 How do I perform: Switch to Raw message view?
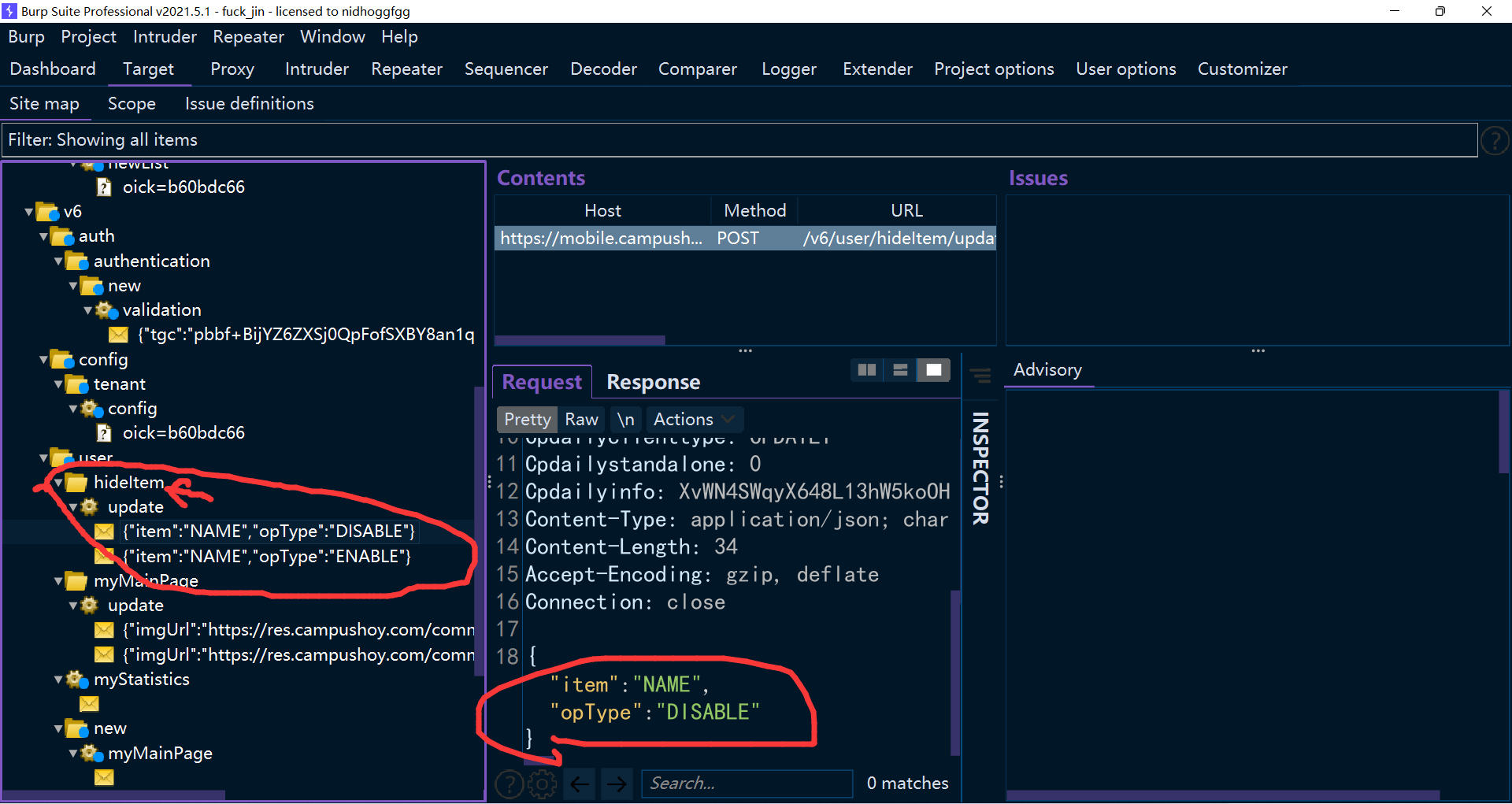[x=581, y=420]
